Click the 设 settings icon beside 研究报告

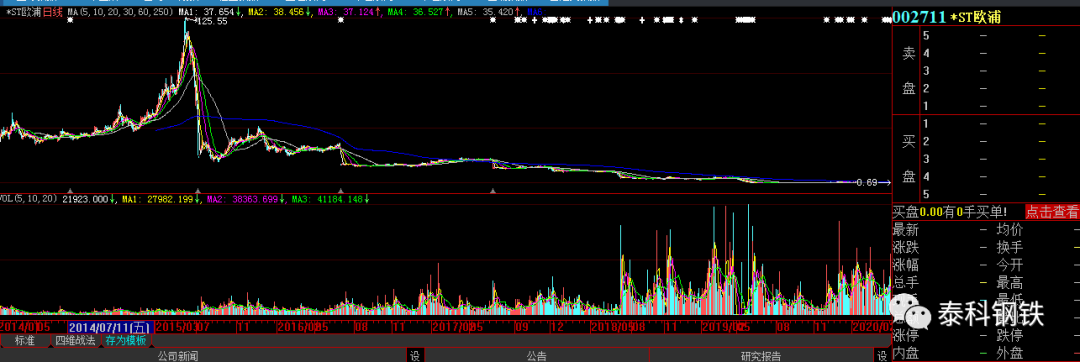[x=881, y=356]
